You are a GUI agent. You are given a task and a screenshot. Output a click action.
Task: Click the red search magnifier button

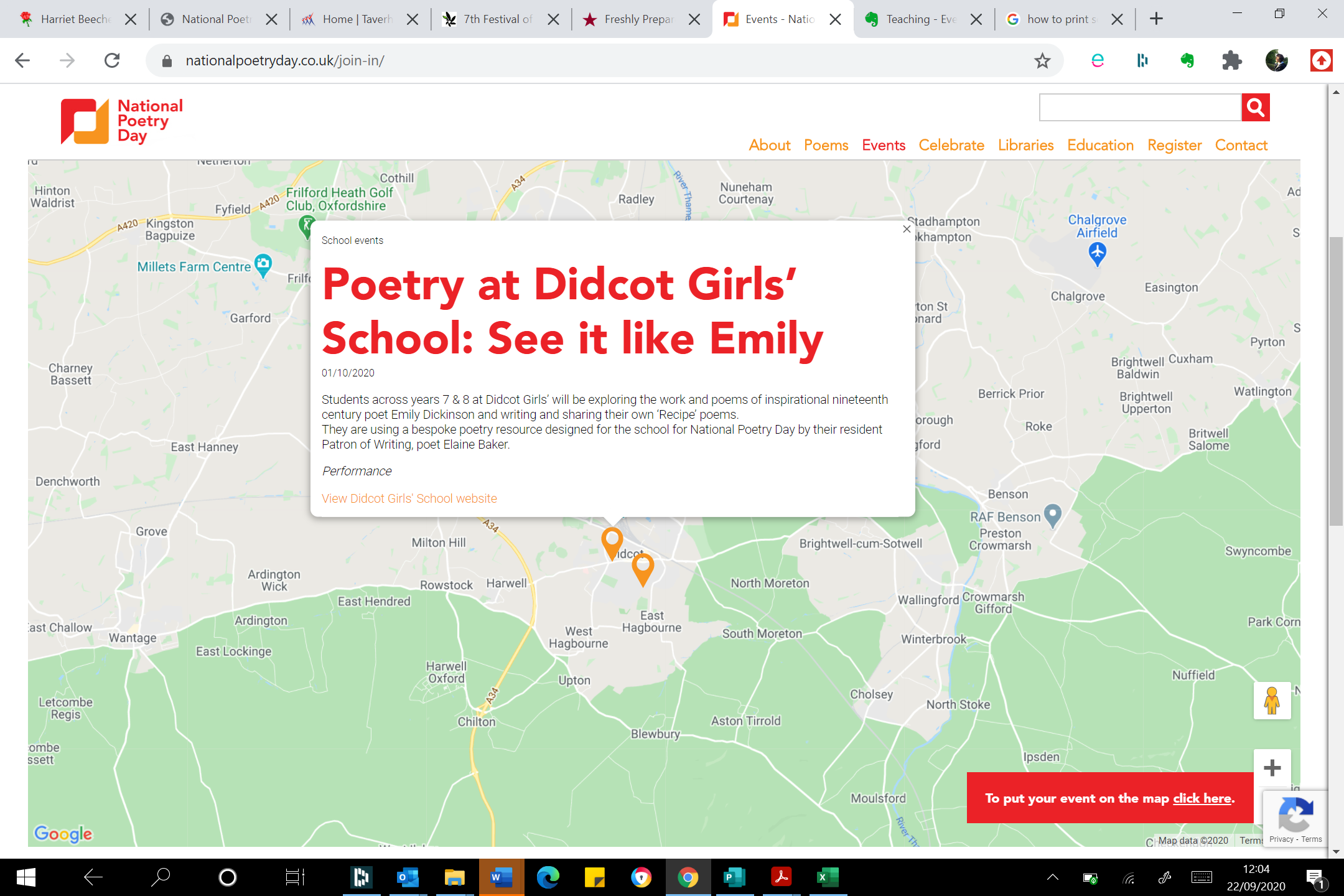[1255, 108]
